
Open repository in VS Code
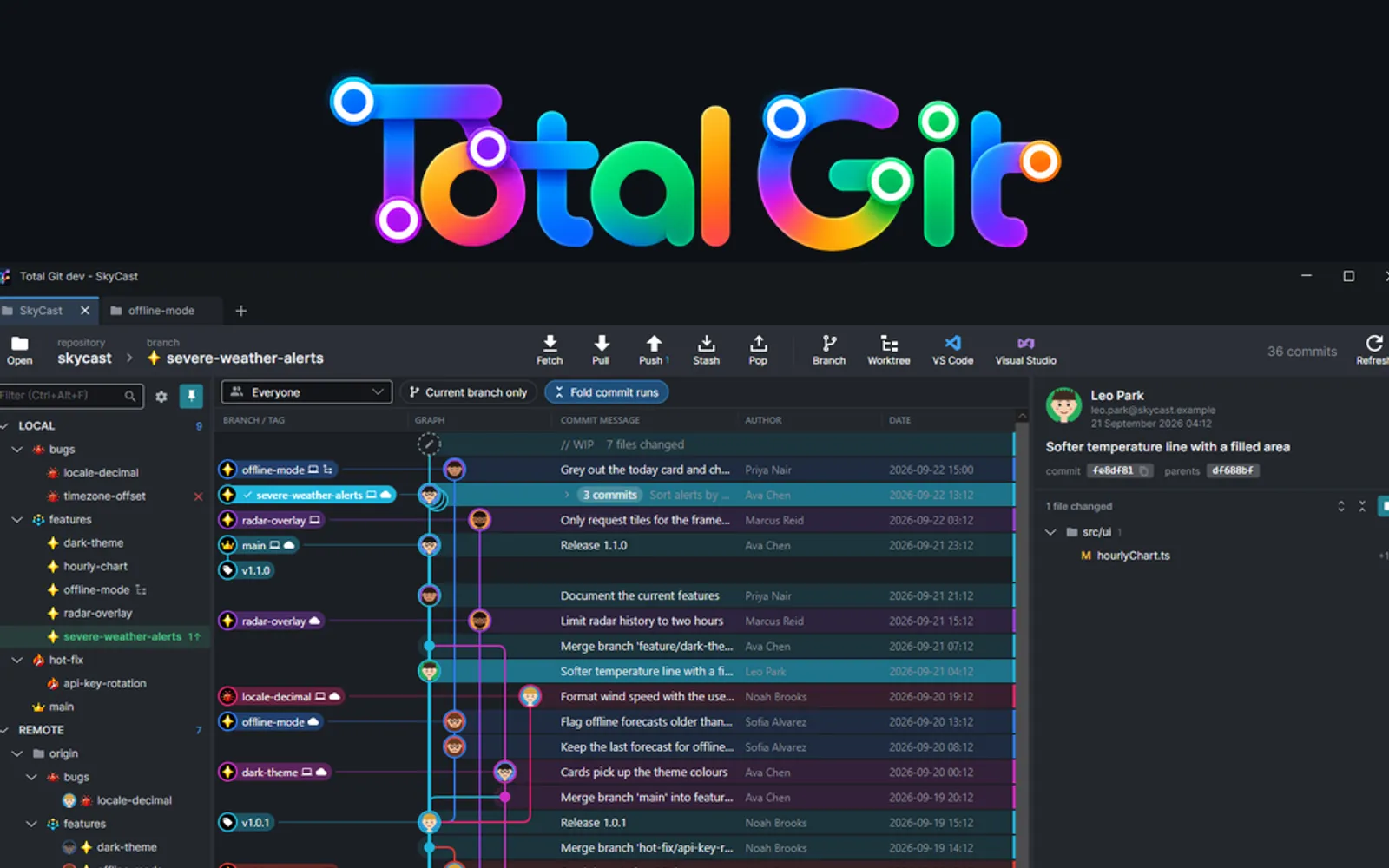tap(952, 350)
